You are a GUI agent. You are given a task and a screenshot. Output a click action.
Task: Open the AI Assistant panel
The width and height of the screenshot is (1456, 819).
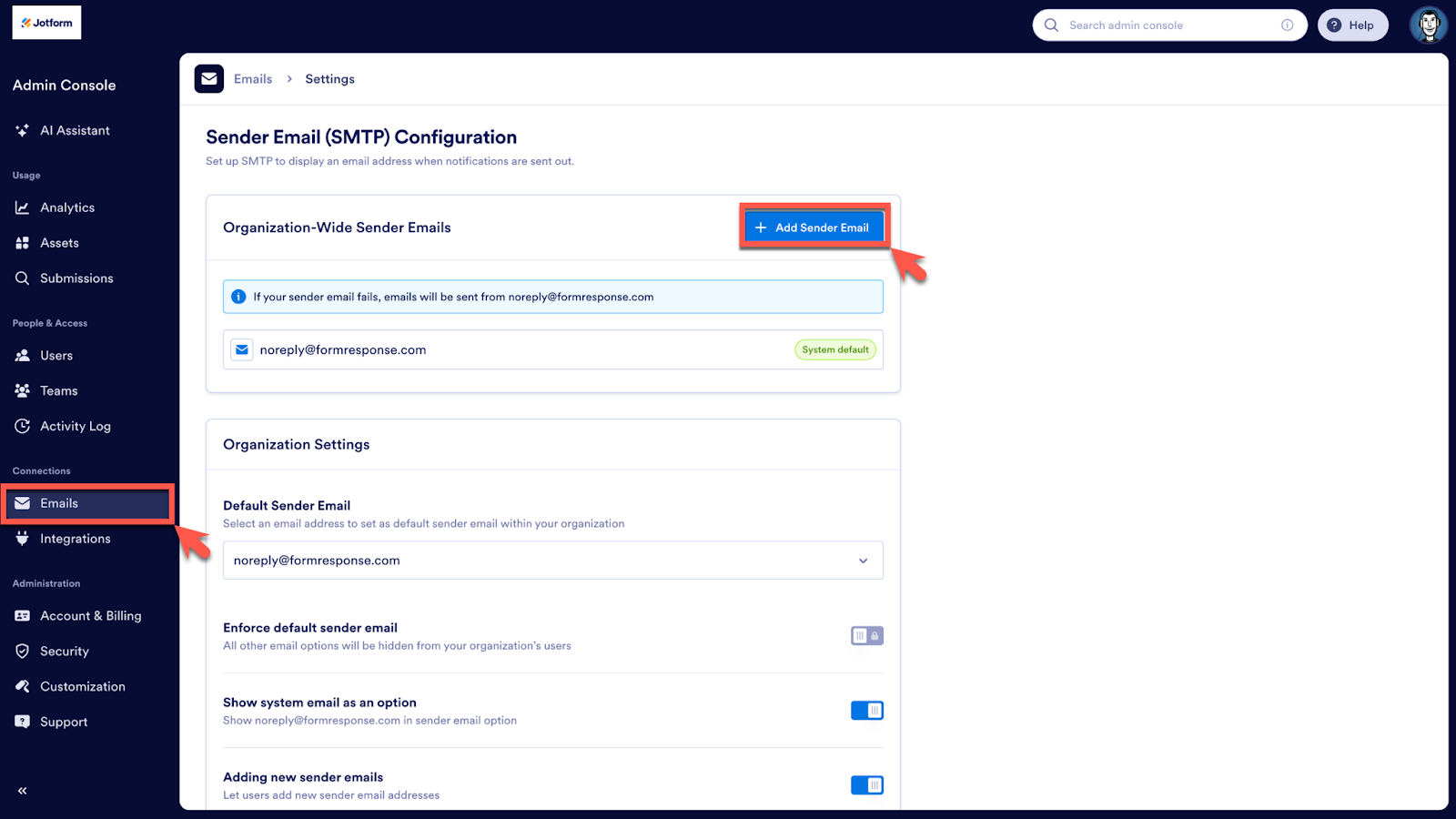[x=75, y=130]
